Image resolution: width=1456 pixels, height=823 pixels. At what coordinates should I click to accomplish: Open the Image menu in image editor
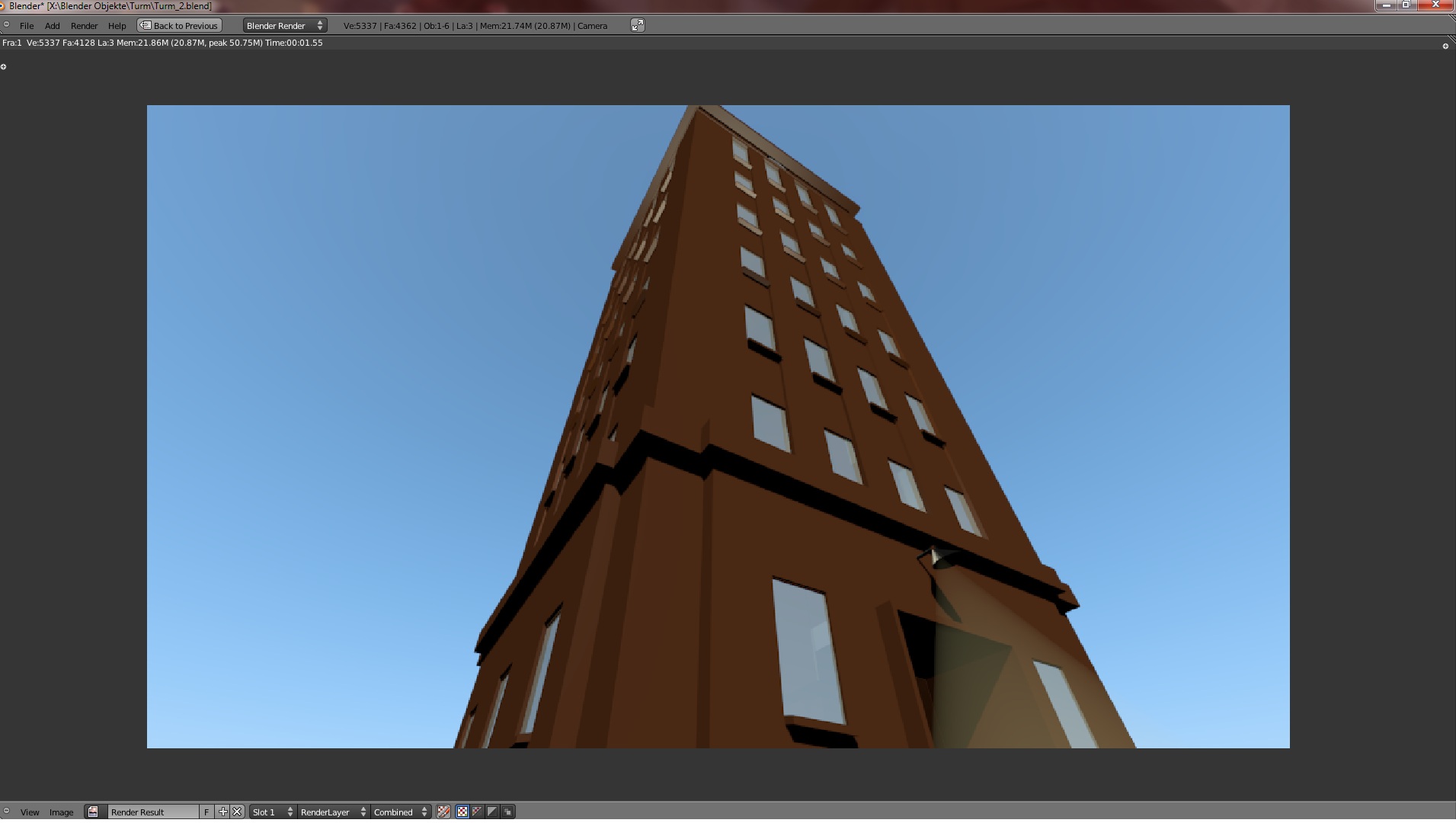pos(61,812)
